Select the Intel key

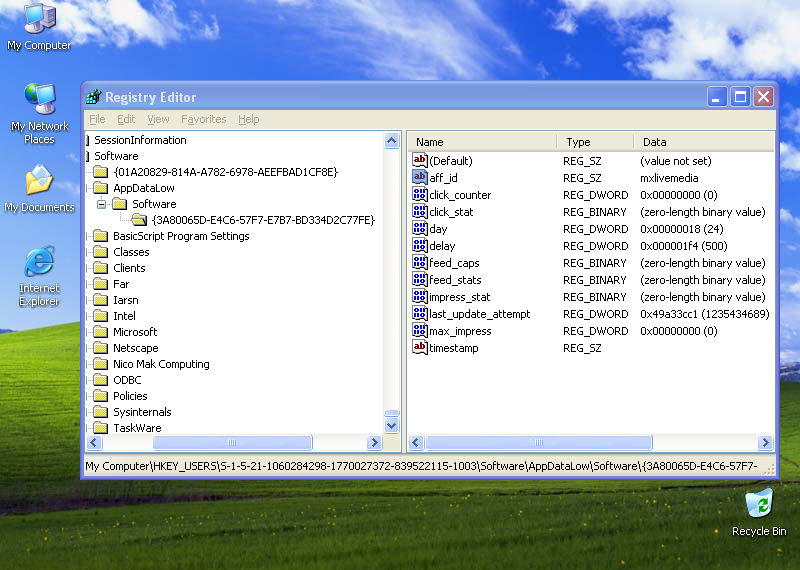[x=124, y=316]
